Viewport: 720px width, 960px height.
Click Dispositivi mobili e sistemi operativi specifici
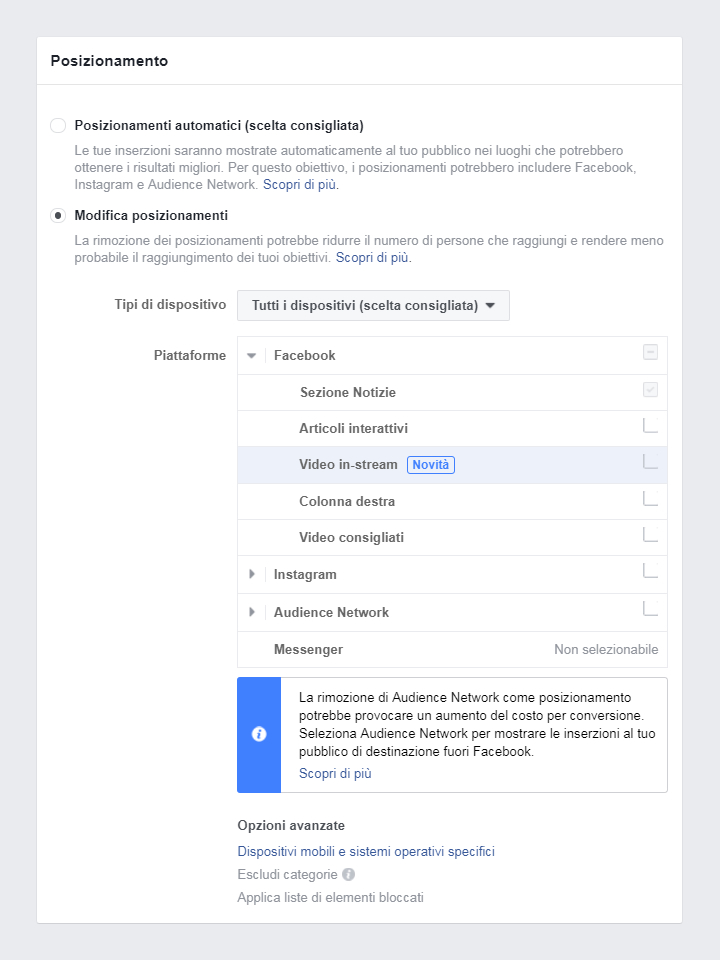click(x=365, y=851)
